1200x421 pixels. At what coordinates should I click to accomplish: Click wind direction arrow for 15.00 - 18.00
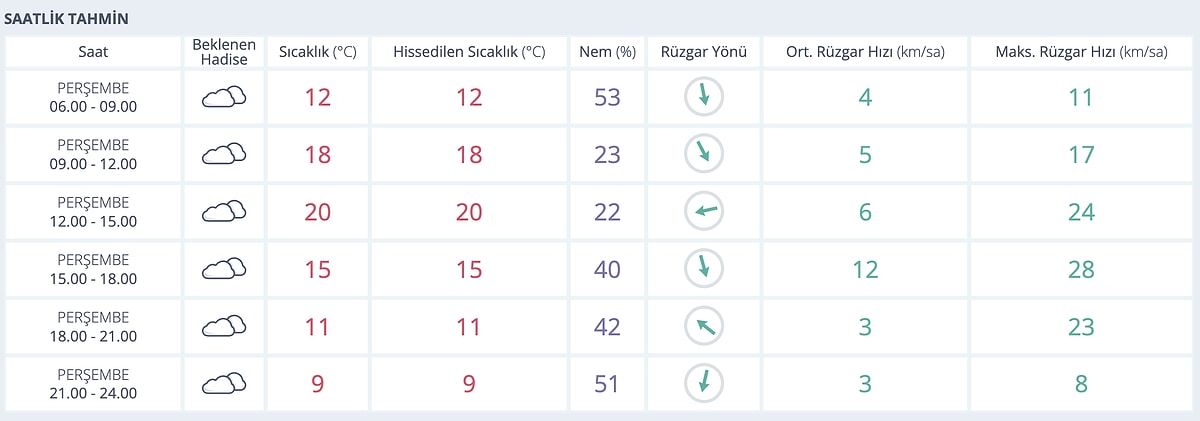(x=704, y=269)
